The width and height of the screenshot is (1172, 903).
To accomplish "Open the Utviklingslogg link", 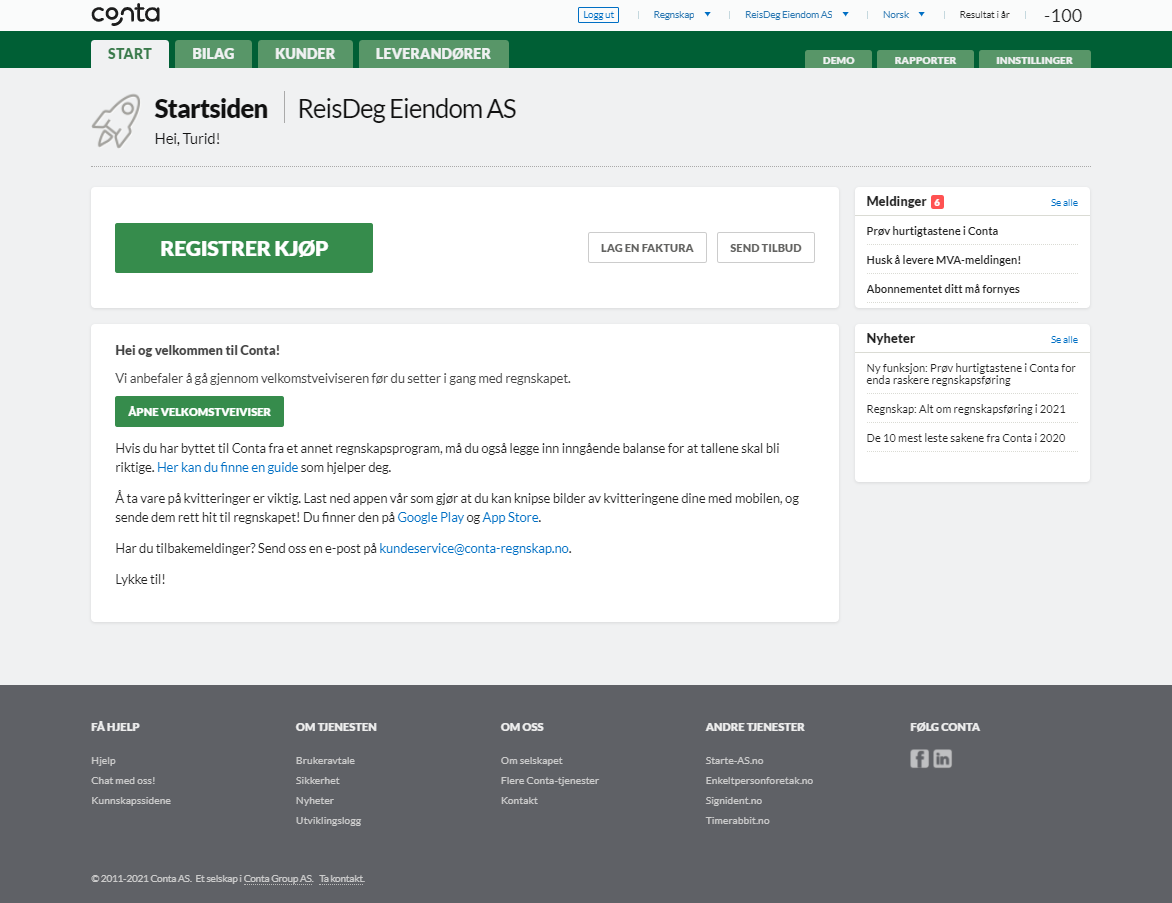I will pyautogui.click(x=328, y=821).
